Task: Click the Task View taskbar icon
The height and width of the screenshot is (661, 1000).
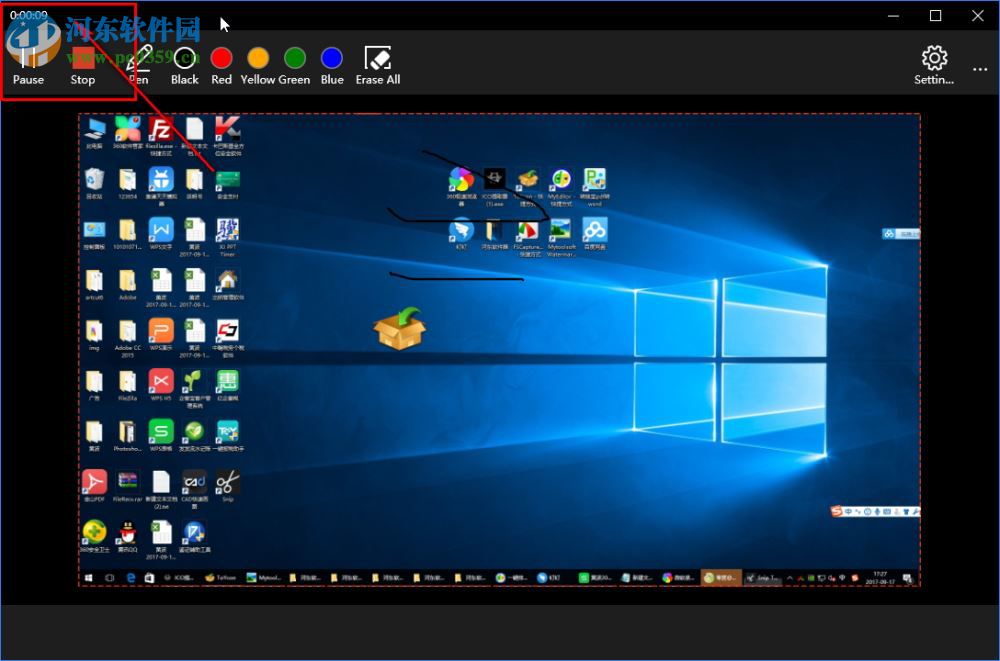Action: point(110,578)
